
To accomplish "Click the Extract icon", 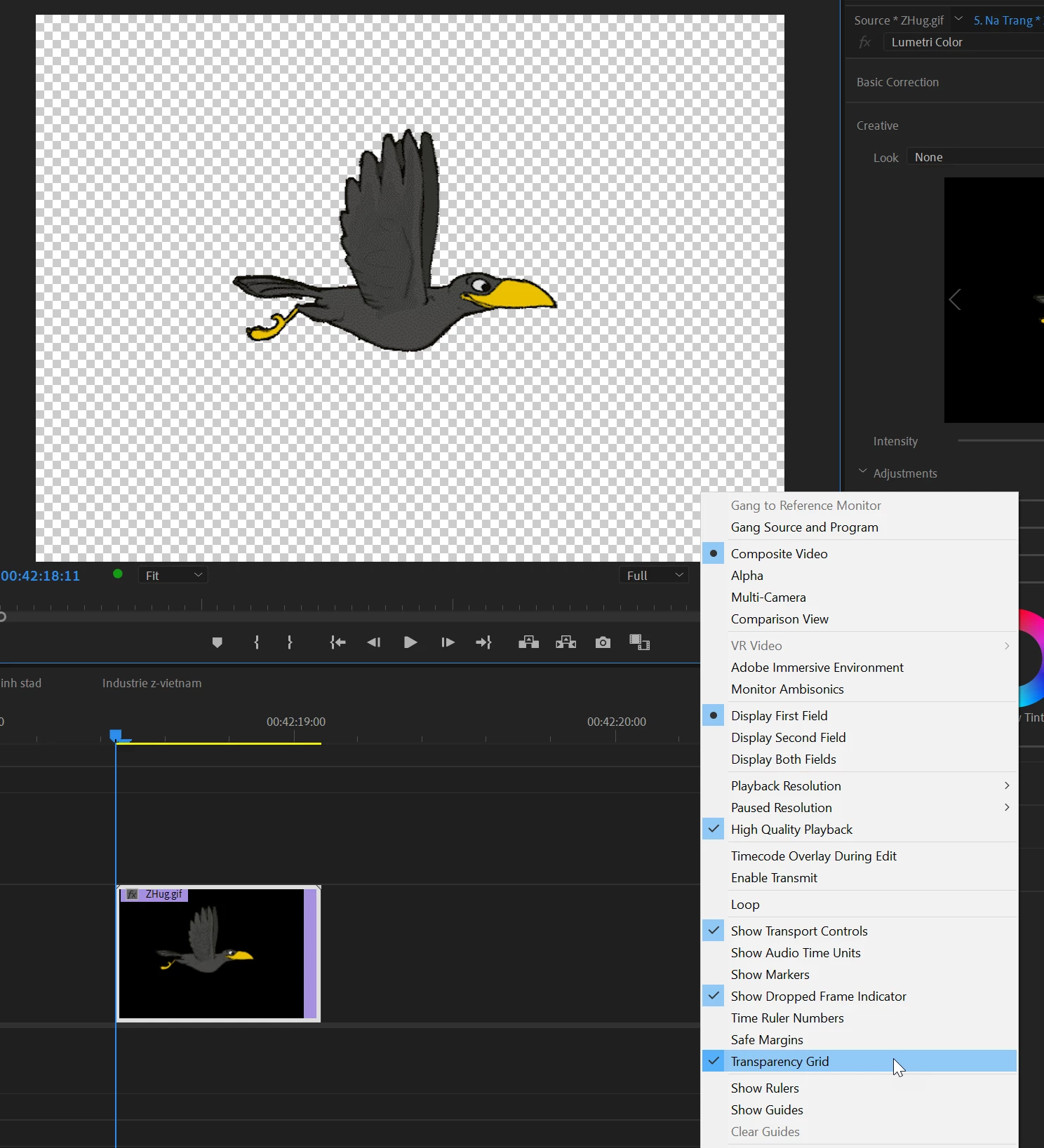I will pyautogui.click(x=565, y=642).
